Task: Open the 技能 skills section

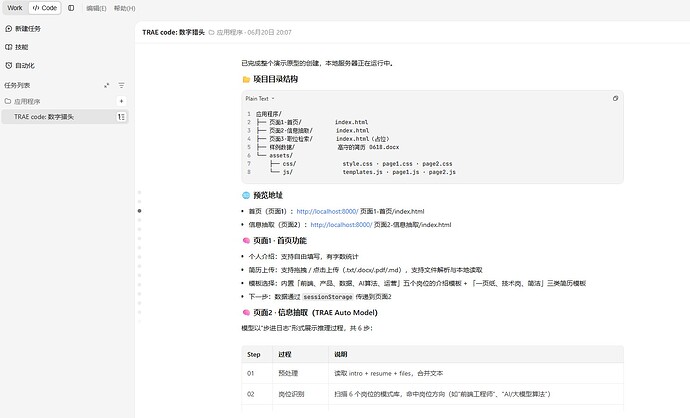Action: (x=17, y=47)
